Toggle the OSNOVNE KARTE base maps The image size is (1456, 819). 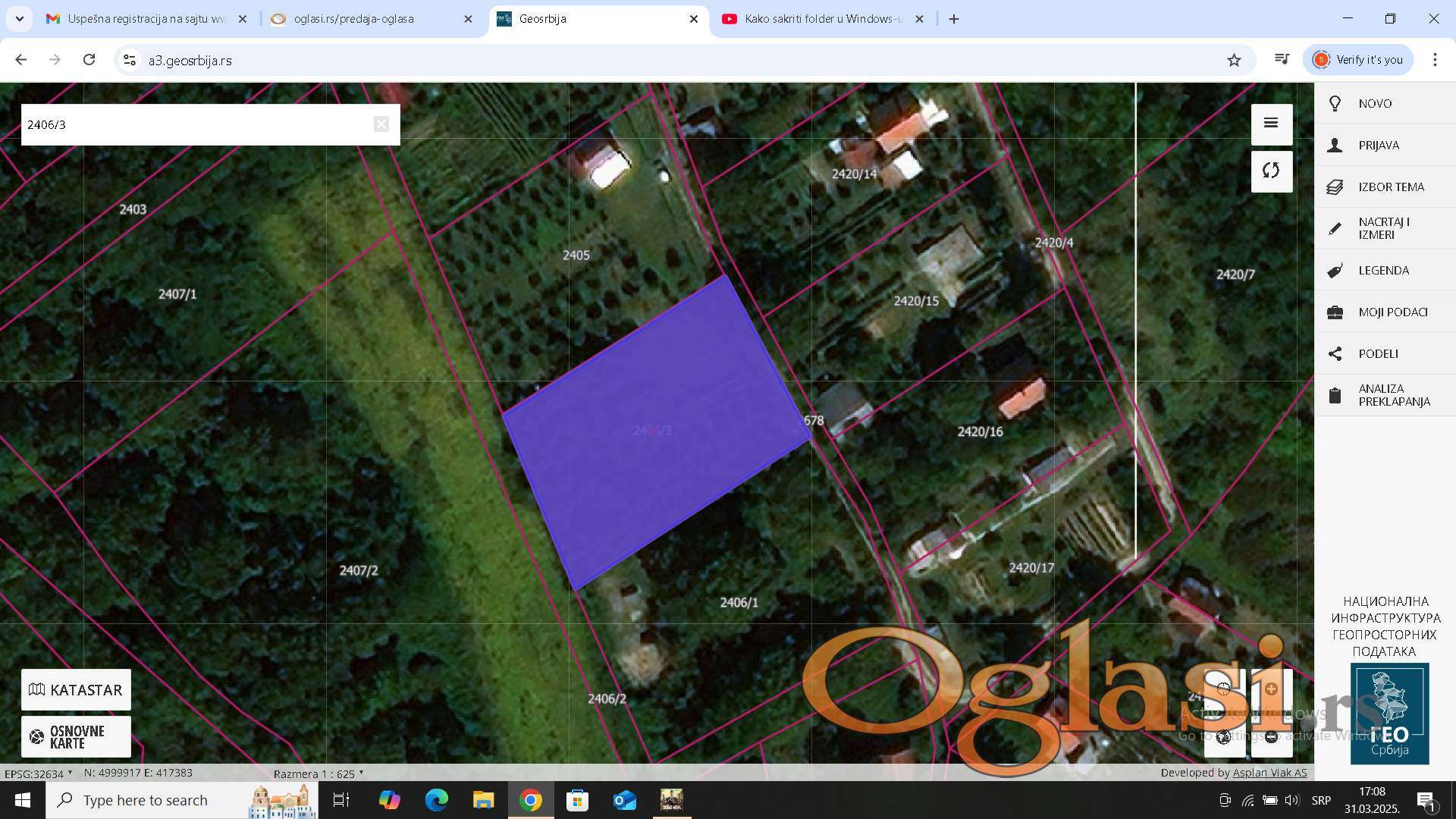point(76,736)
